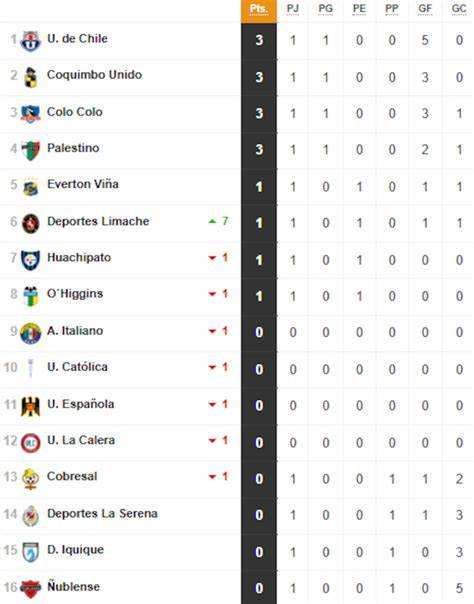This screenshot has height=604, width=474.
Task: Click the U. de Chile team crest
Action: click(x=31, y=40)
